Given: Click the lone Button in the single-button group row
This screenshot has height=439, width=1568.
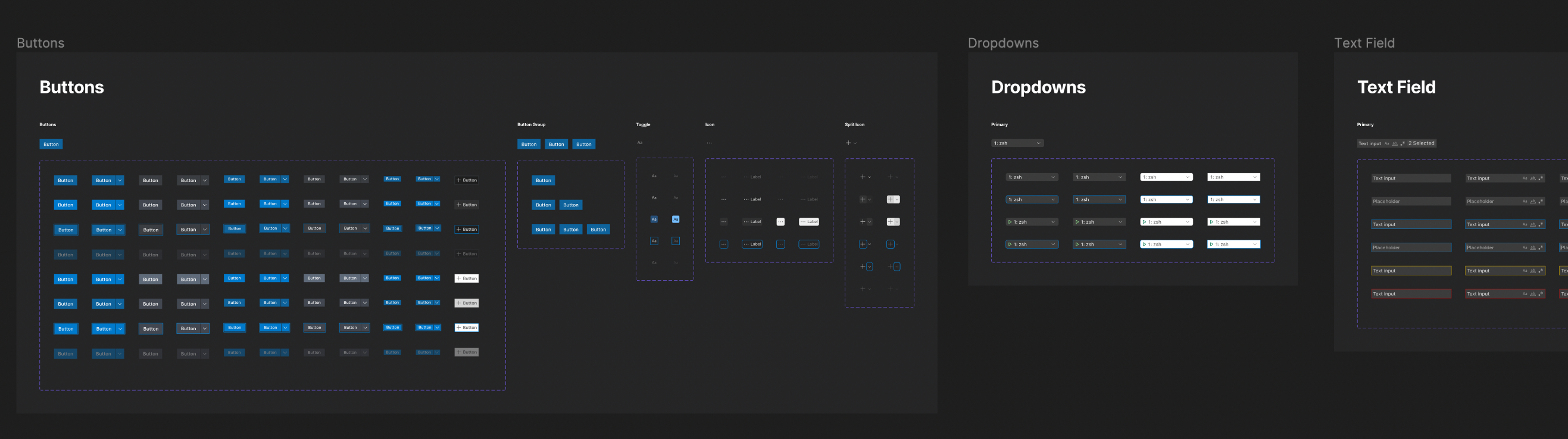Looking at the screenshot, I should click(544, 181).
